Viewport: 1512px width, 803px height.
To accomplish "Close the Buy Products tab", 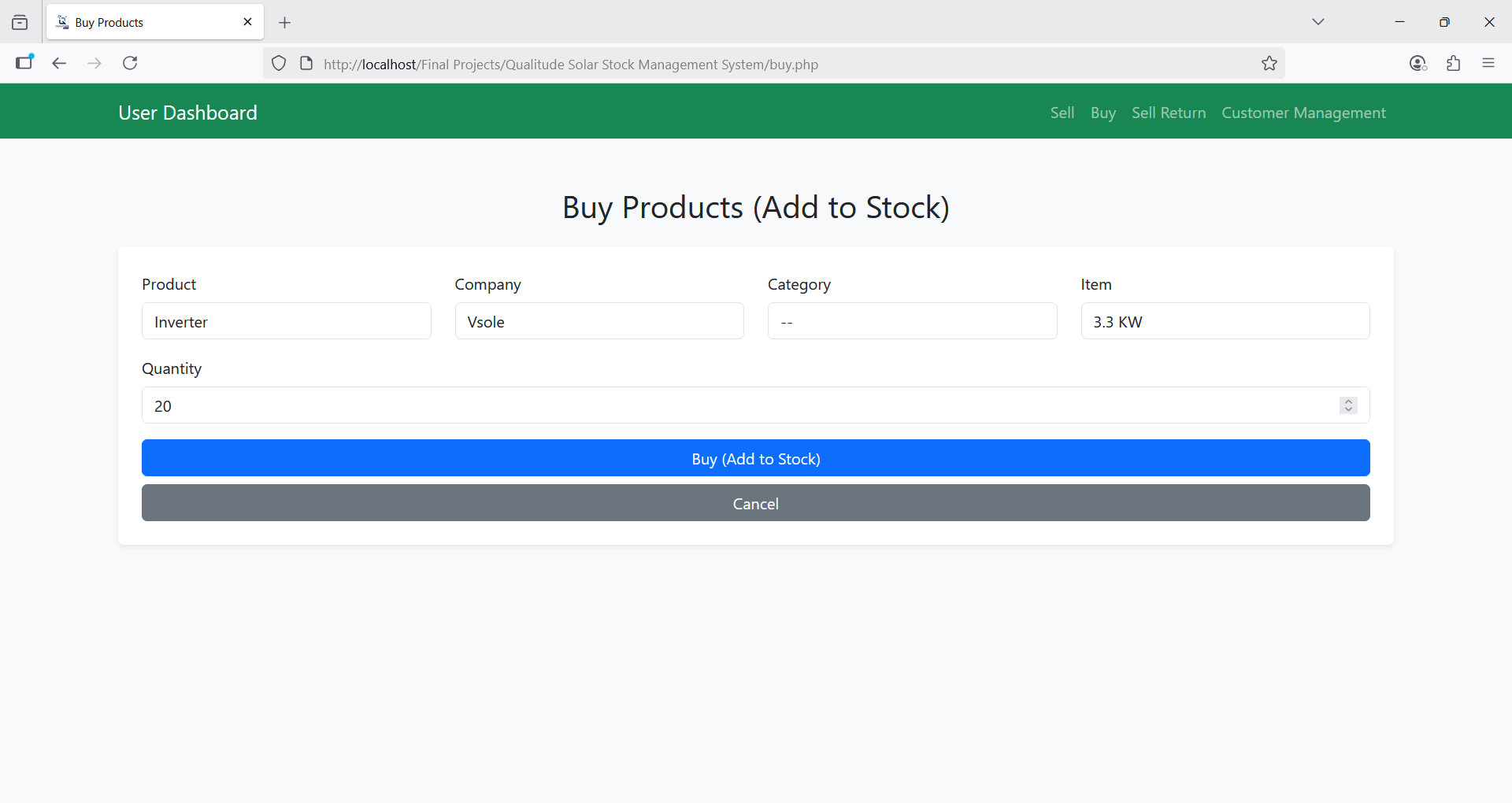I will [x=247, y=22].
